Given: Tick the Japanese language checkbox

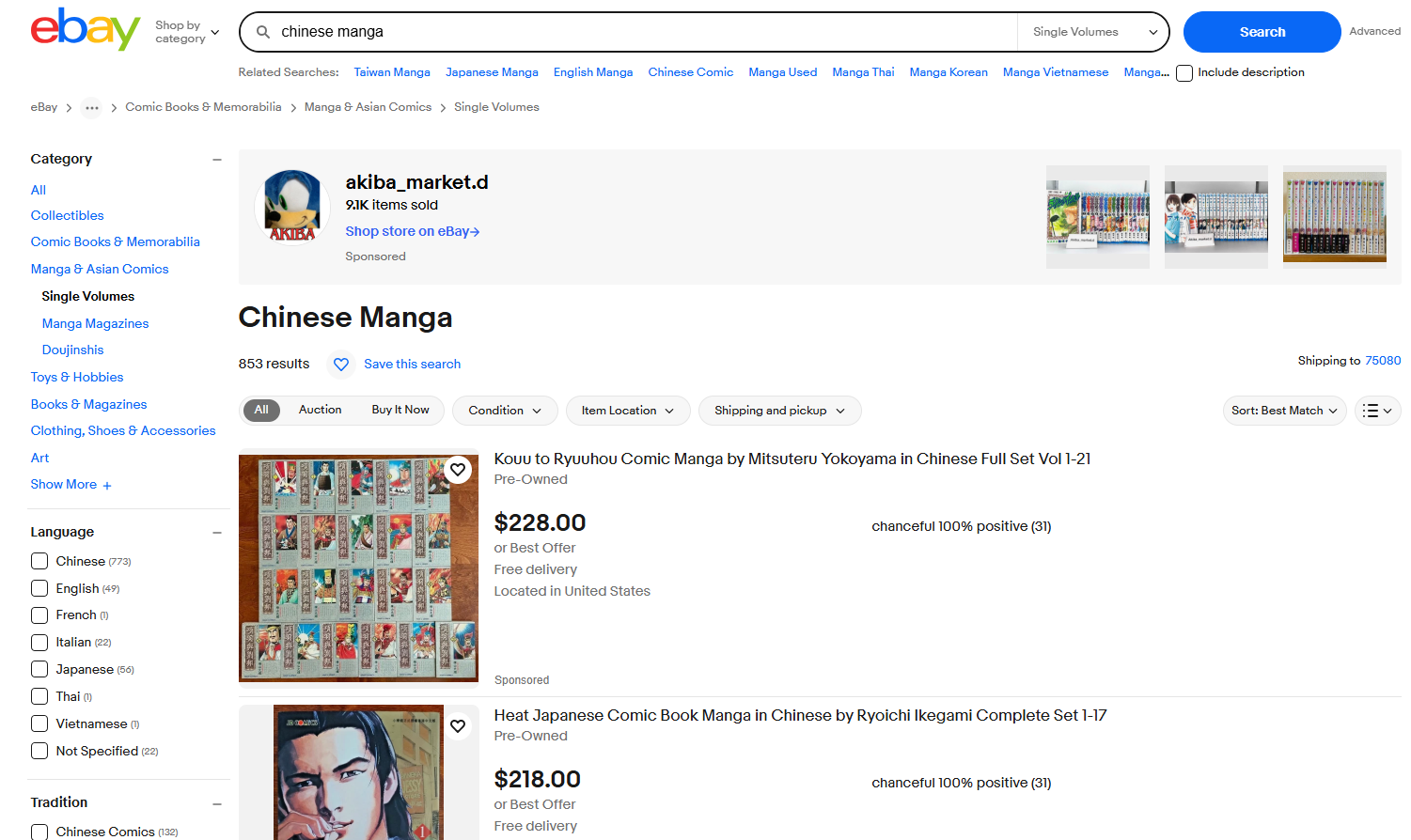Looking at the screenshot, I should (39, 670).
